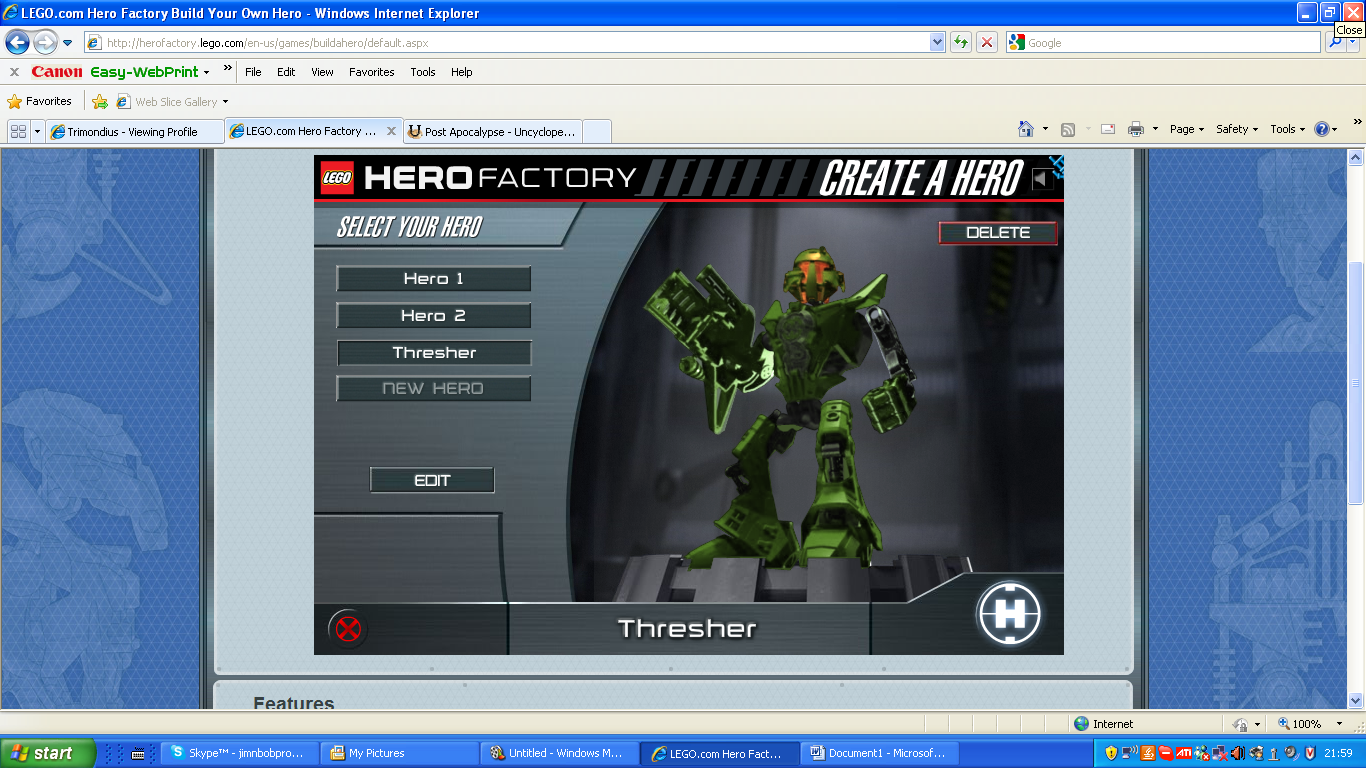Click the LEGO logo in the game header

[x=337, y=178]
